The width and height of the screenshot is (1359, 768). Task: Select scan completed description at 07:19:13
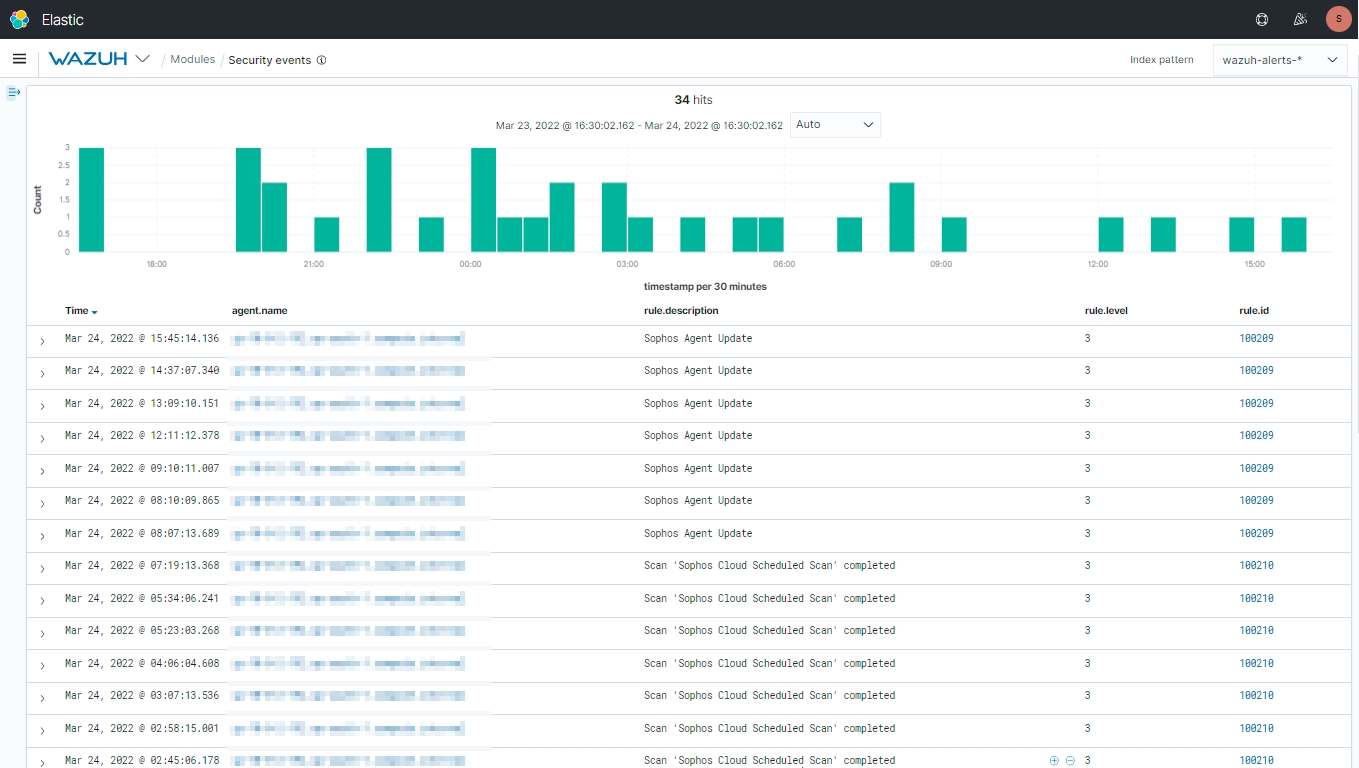[x=769, y=565]
